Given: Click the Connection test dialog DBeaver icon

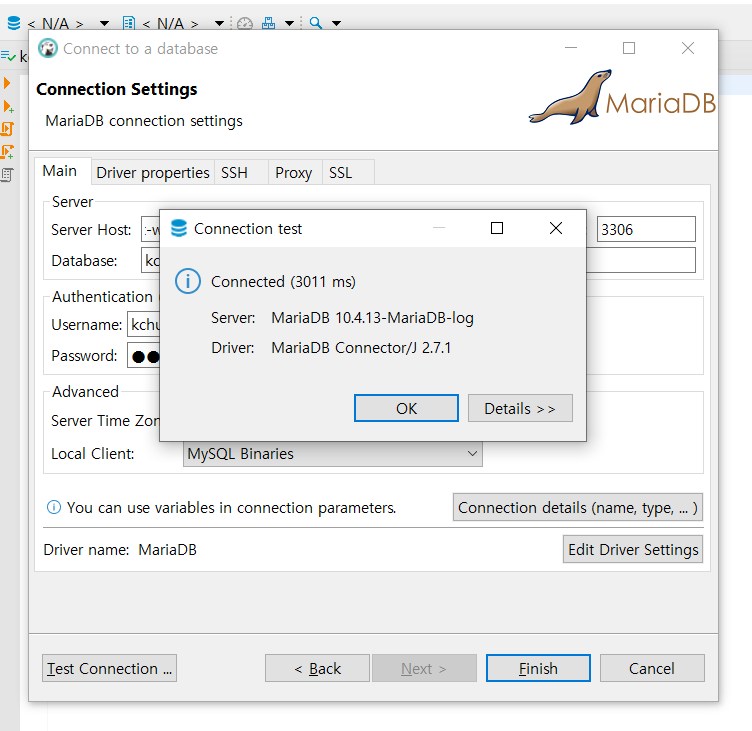Looking at the screenshot, I should pos(179,228).
